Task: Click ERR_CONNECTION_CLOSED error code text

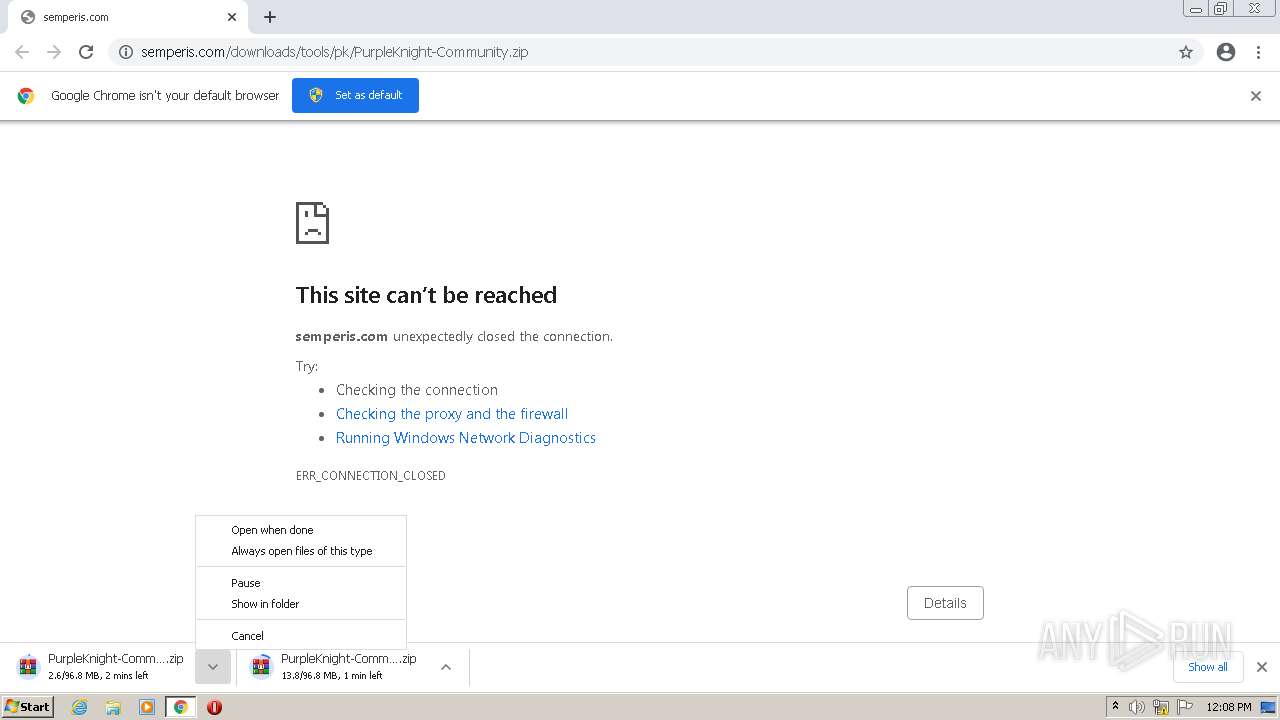Action: pos(371,476)
